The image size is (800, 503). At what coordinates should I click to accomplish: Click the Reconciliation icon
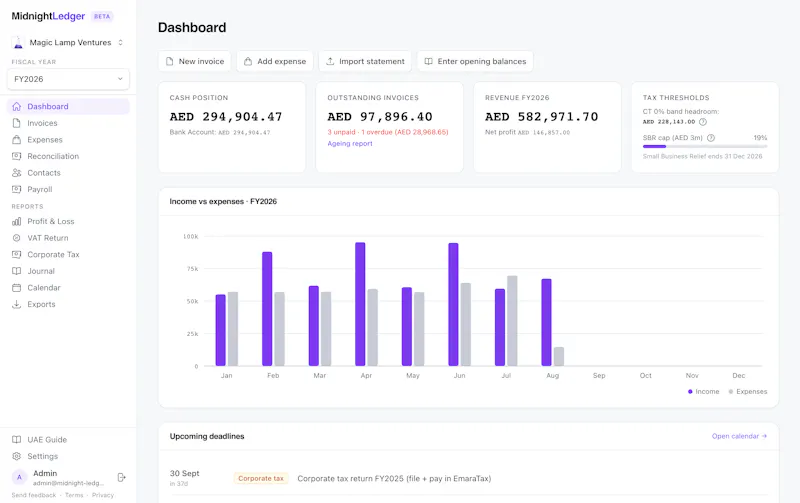click(x=16, y=156)
